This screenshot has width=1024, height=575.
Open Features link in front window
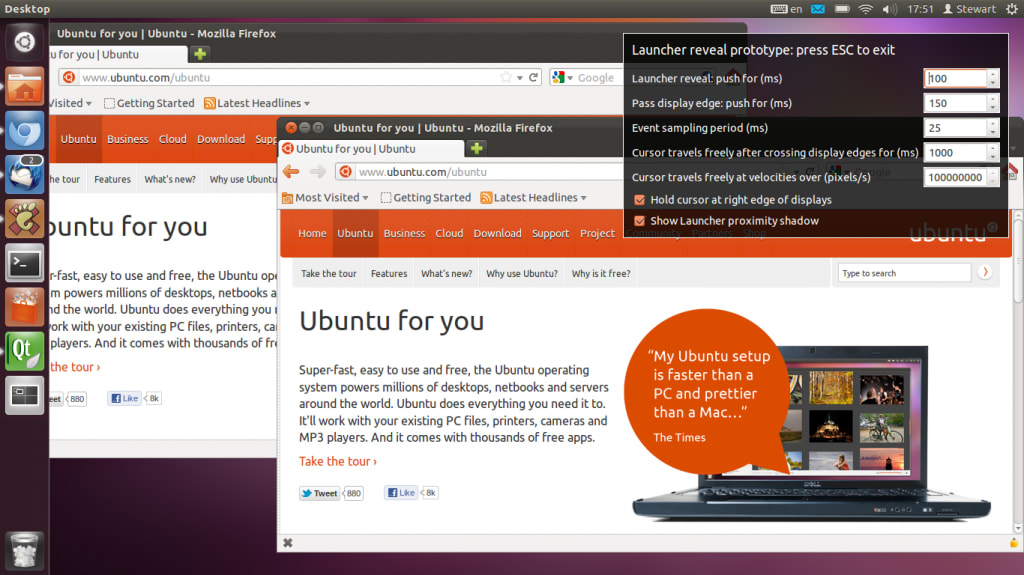tap(389, 273)
